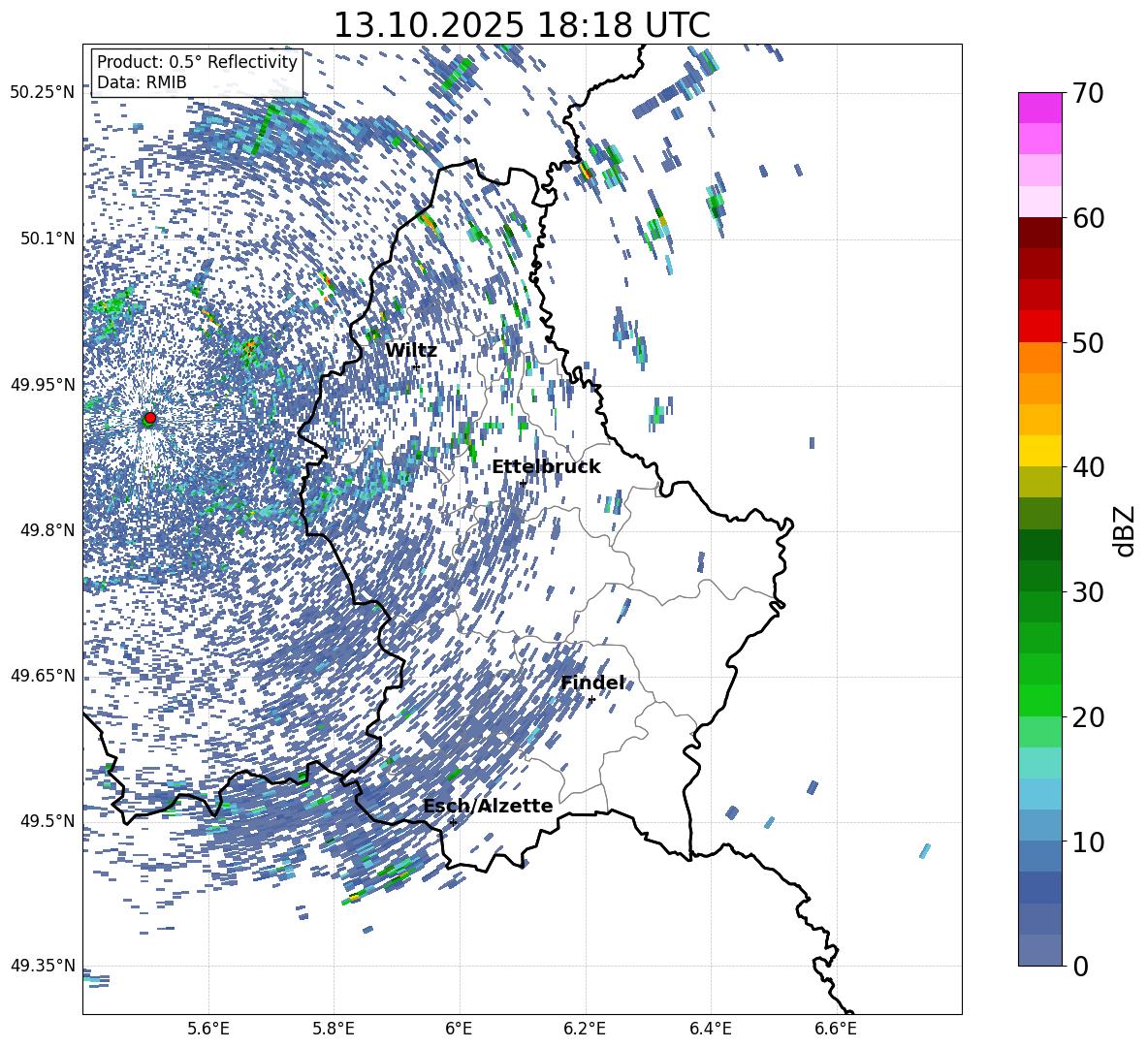The height and width of the screenshot is (1048, 1148).
Task: Click the 49.5°N latitude label
Action: pos(48,821)
